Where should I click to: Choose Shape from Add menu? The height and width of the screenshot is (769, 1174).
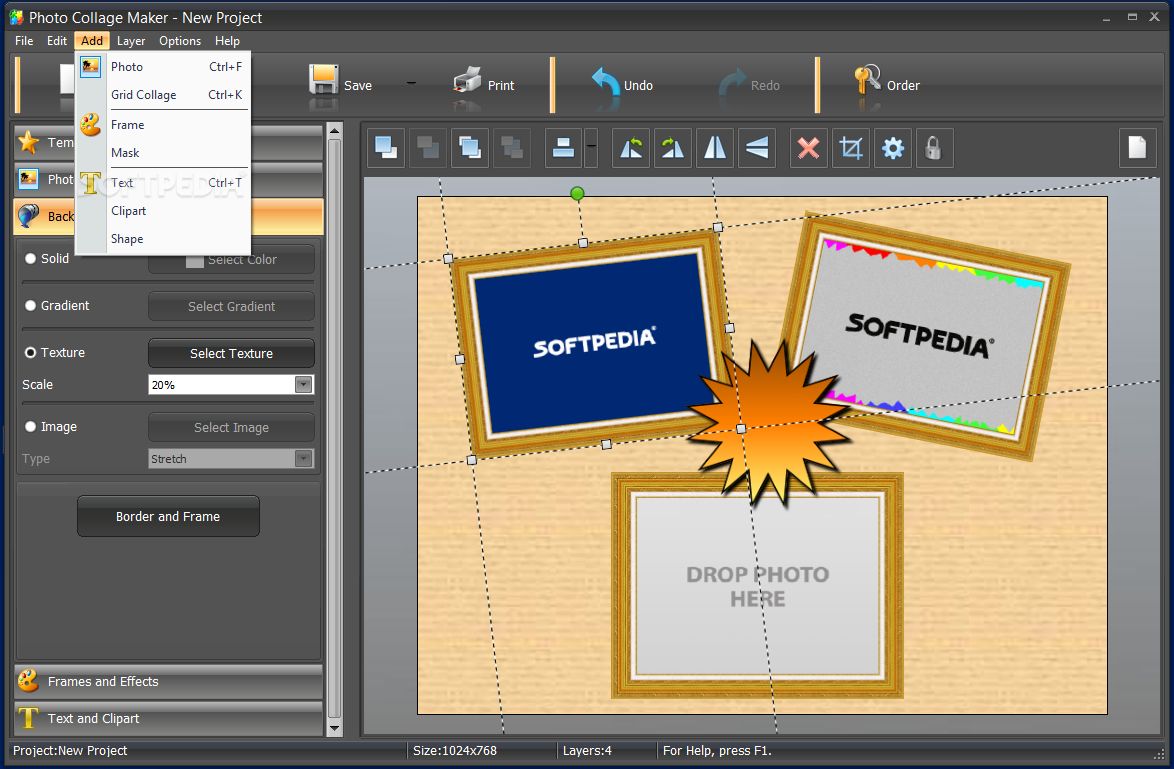(x=163, y=239)
